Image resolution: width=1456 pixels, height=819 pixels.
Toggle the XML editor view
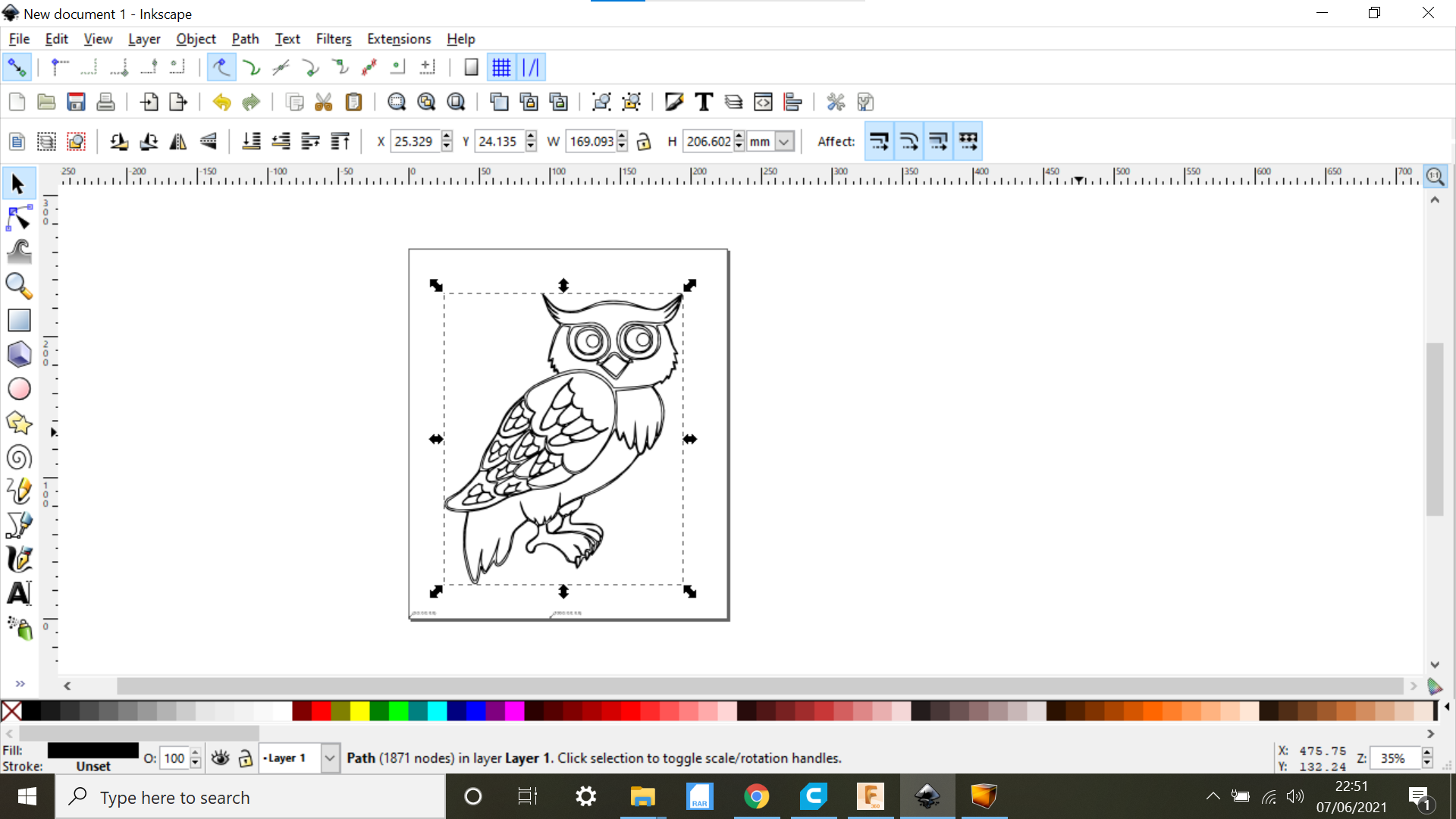click(x=763, y=102)
